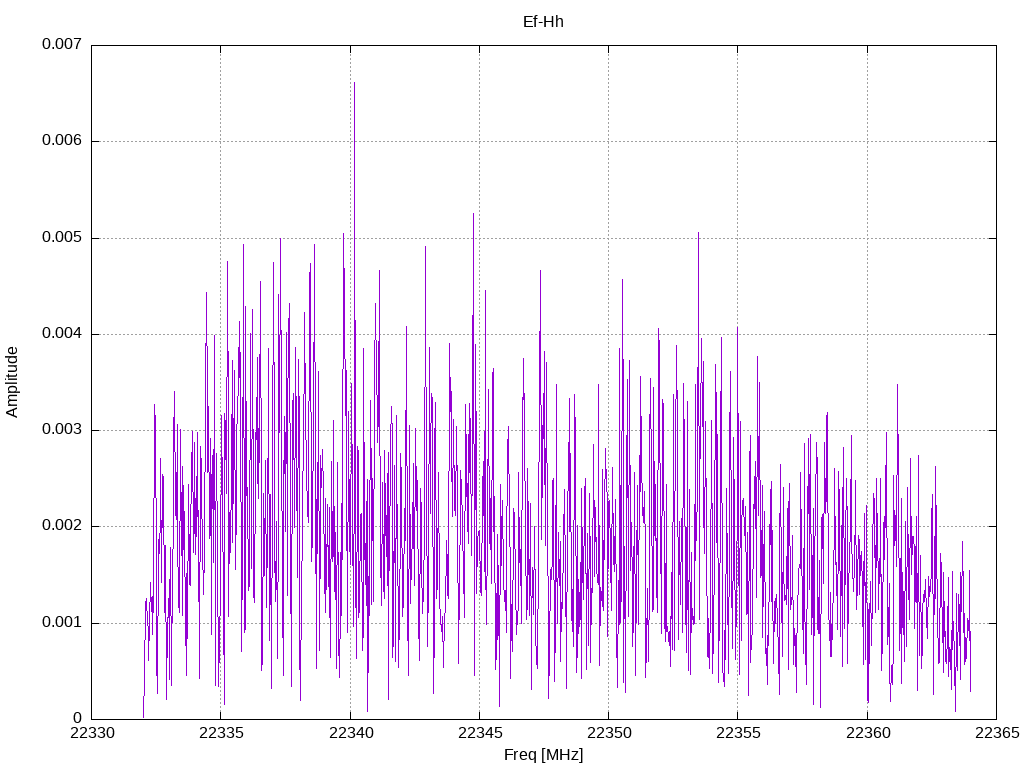This screenshot has height=768, width=1024.
Task: Click the x-axis tick label 22345
Action: click(x=480, y=733)
